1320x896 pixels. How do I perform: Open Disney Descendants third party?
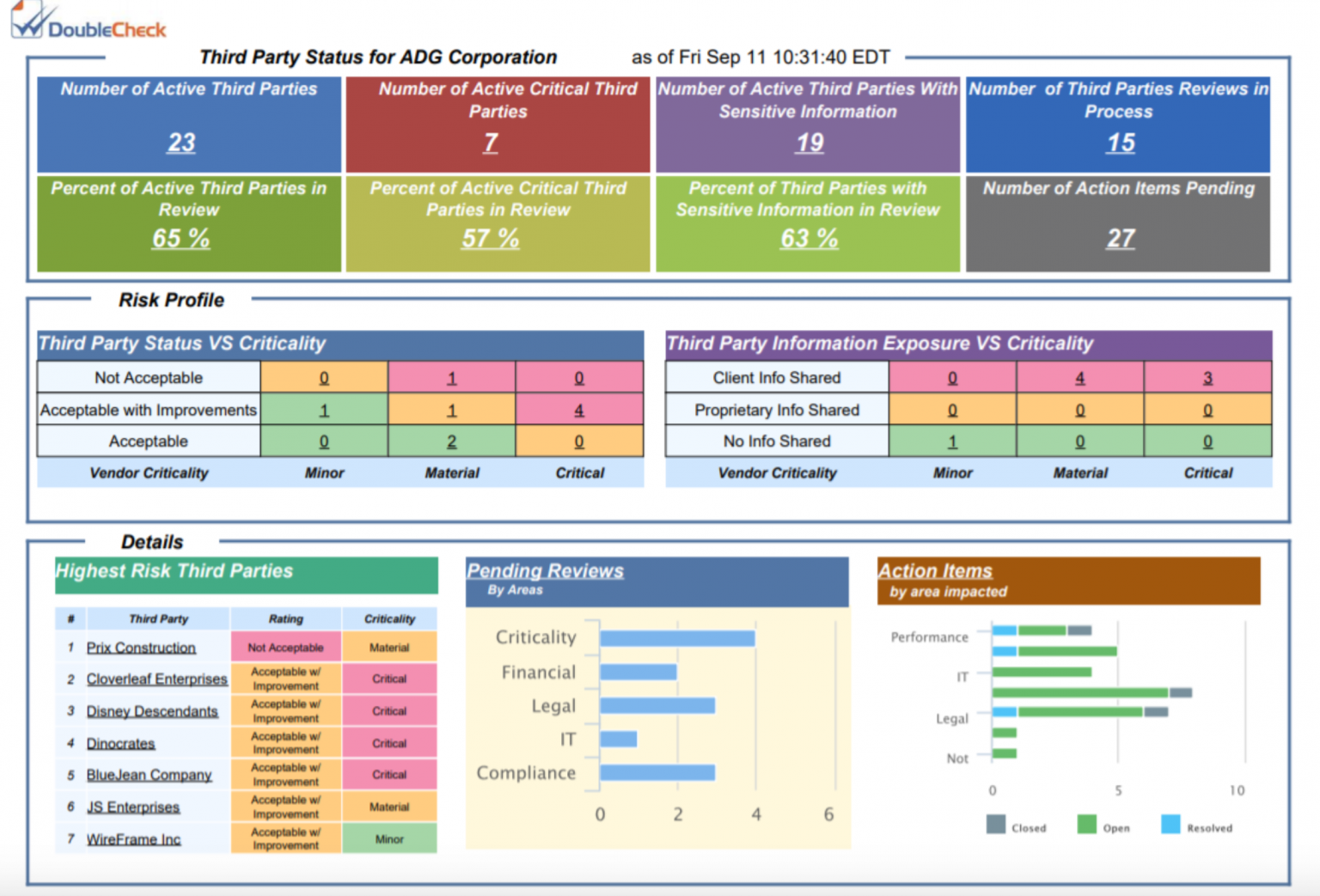(x=152, y=711)
